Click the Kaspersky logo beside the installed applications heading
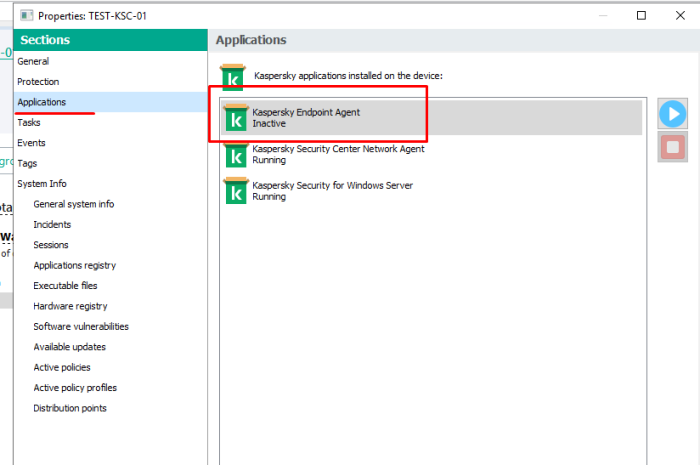This screenshot has width=700, height=465. (233, 77)
